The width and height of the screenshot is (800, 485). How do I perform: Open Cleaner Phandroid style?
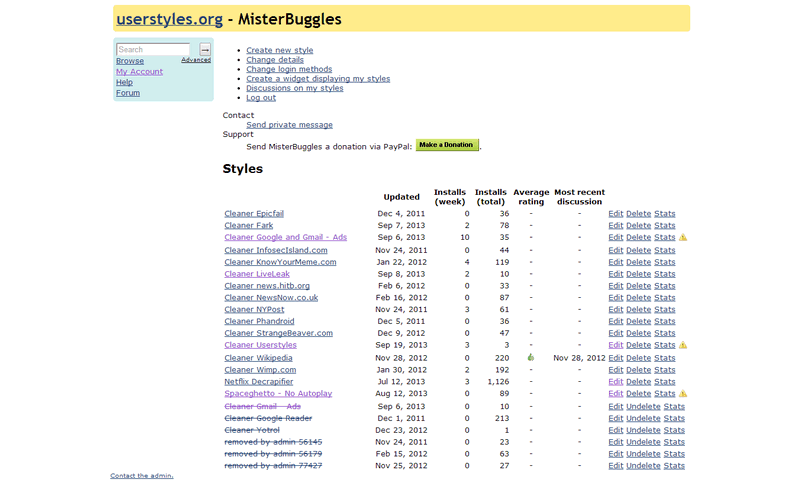259,321
